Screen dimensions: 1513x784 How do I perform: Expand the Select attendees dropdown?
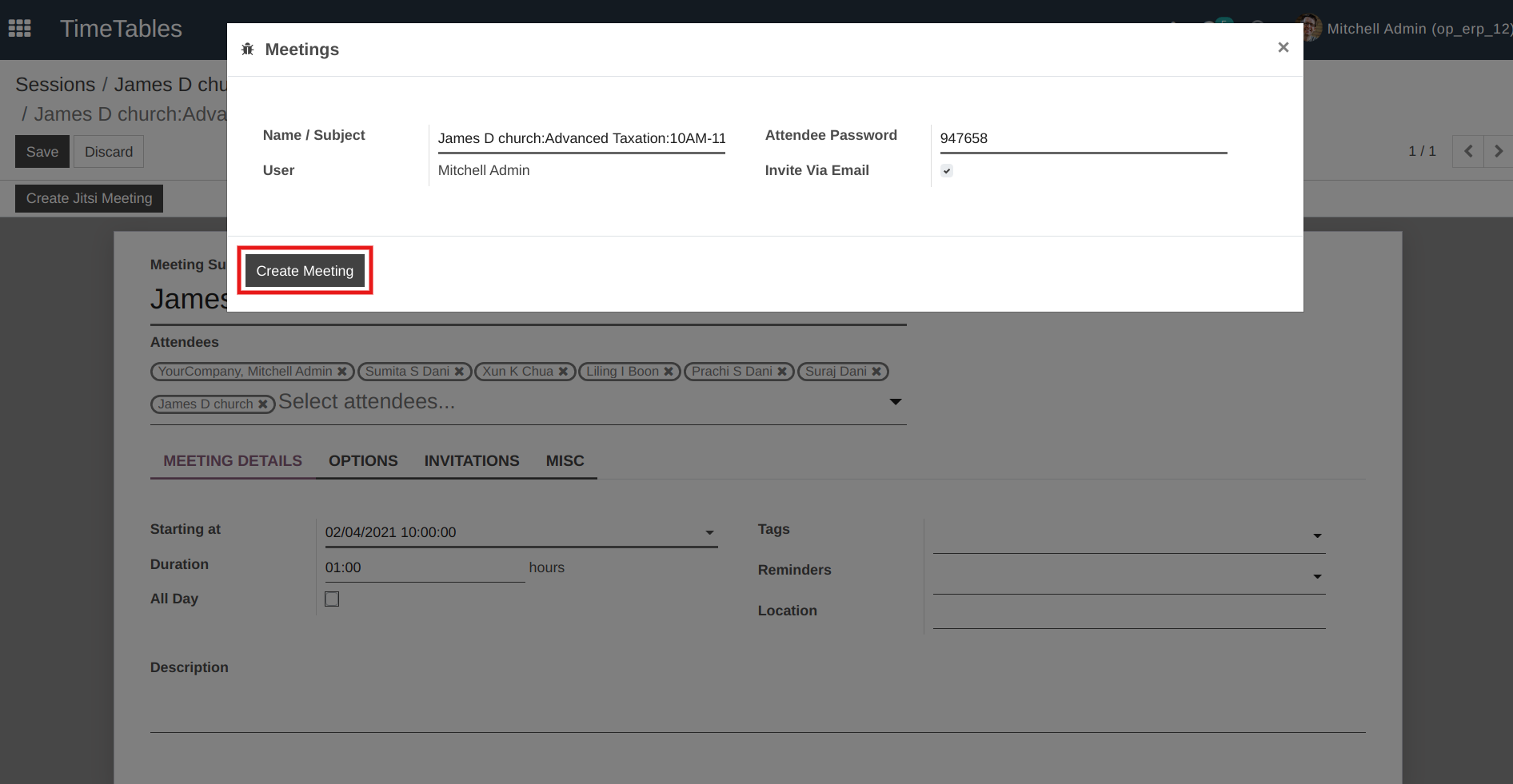coord(896,402)
